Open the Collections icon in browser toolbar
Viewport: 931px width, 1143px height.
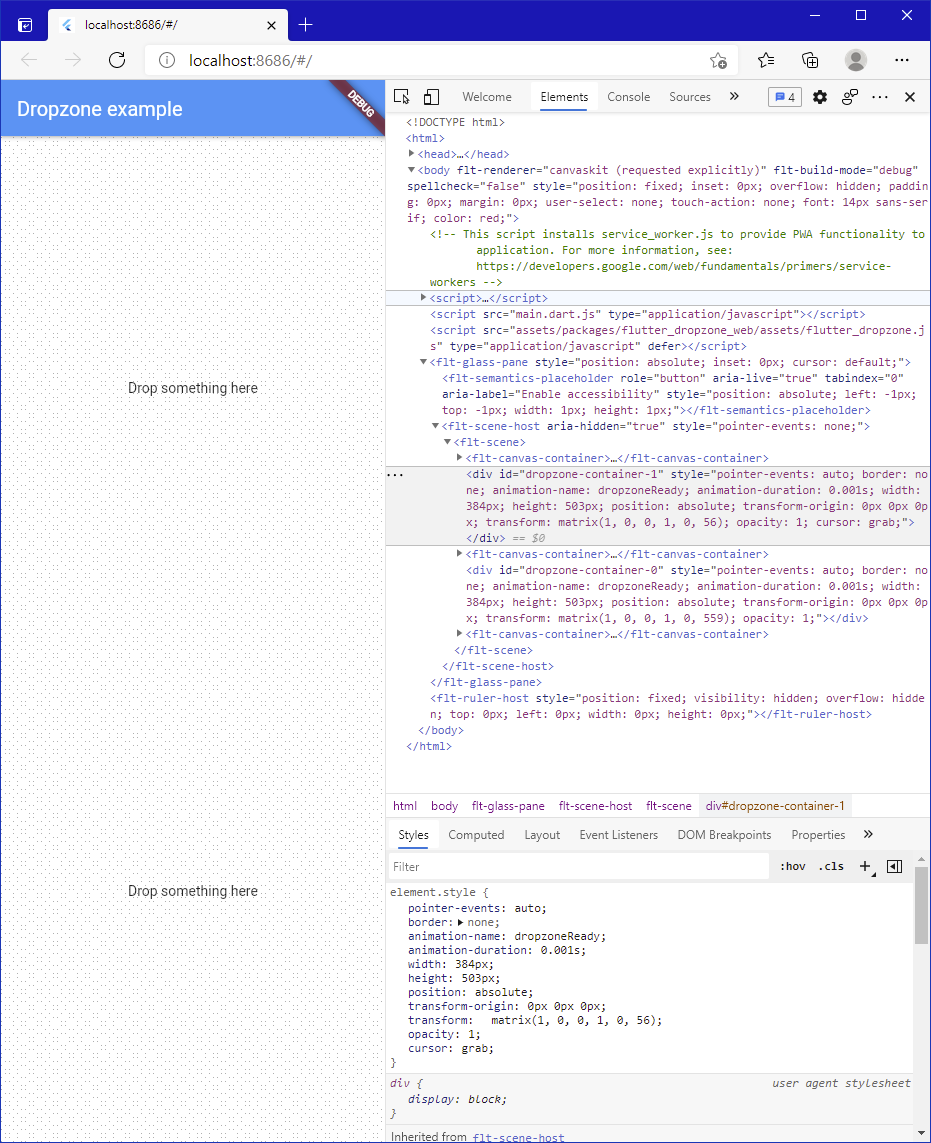810,60
